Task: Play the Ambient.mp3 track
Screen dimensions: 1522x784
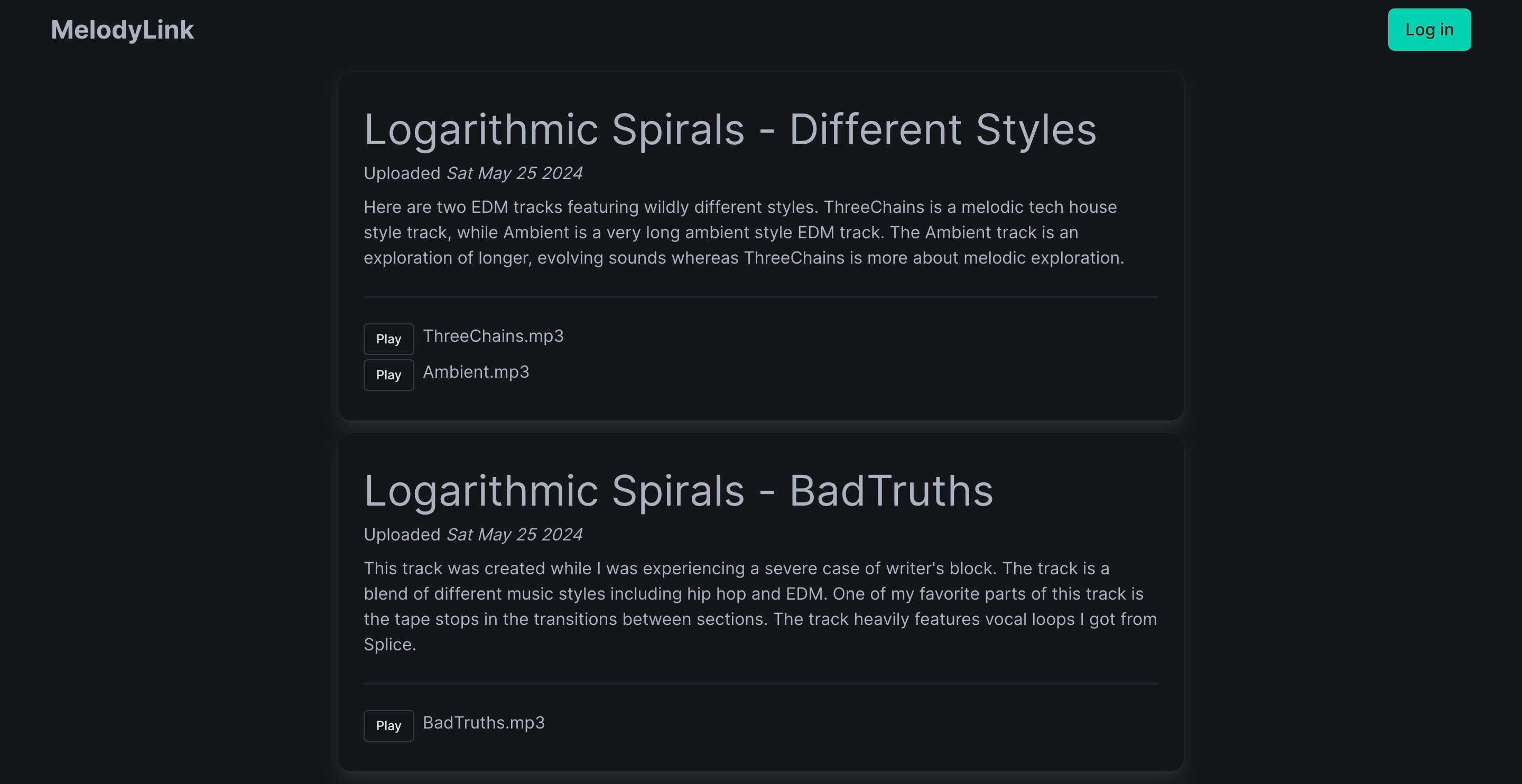Action: click(x=388, y=375)
